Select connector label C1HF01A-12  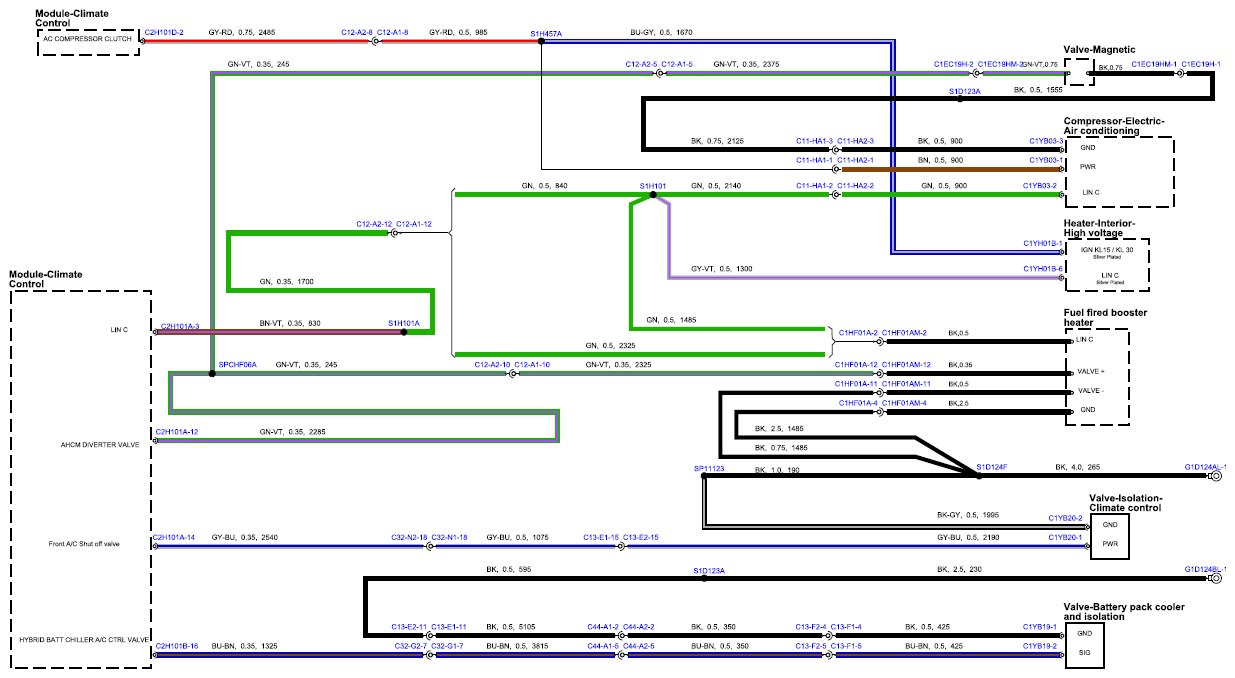pos(856,365)
